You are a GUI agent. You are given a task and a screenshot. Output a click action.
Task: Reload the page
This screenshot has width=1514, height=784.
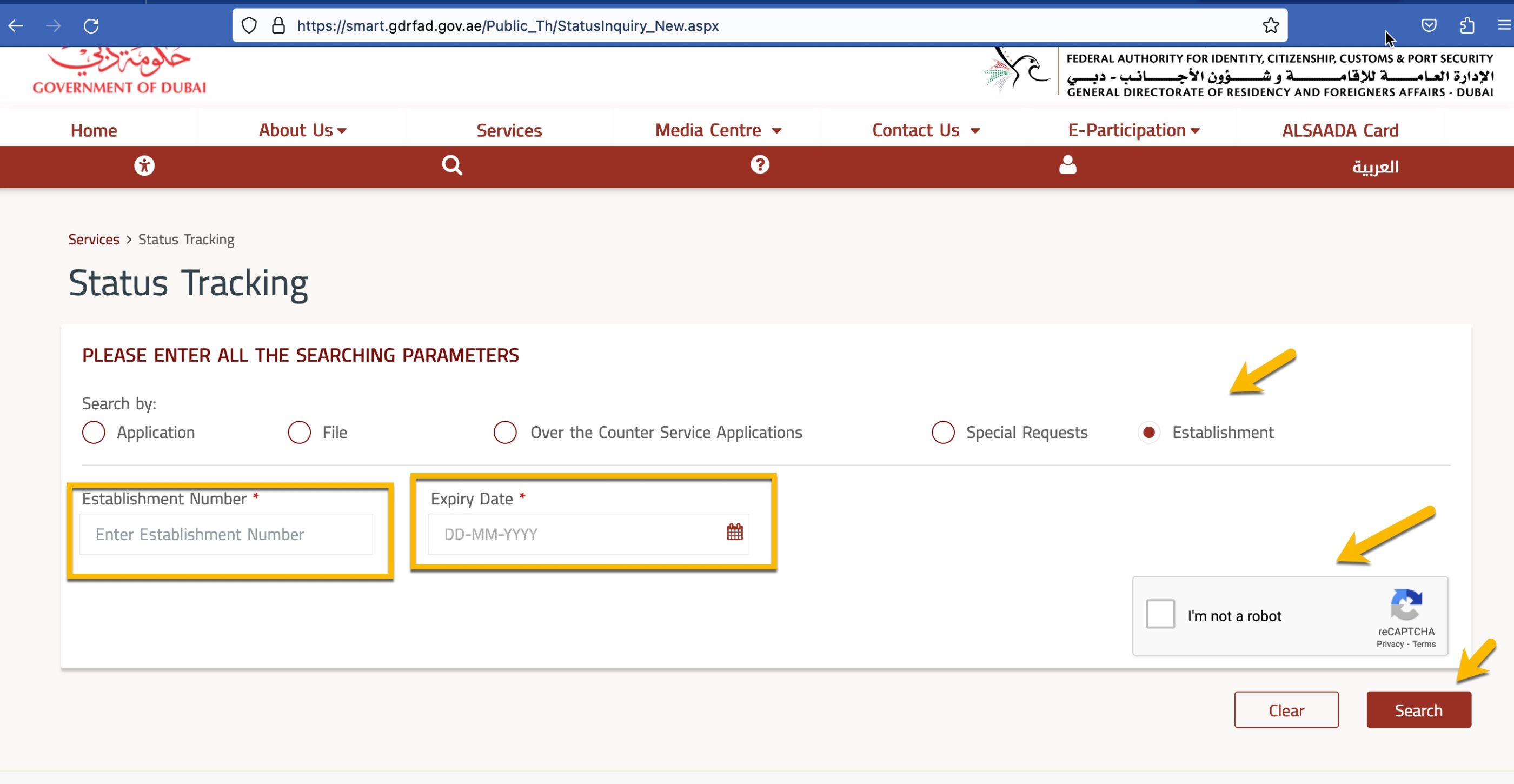point(91,25)
